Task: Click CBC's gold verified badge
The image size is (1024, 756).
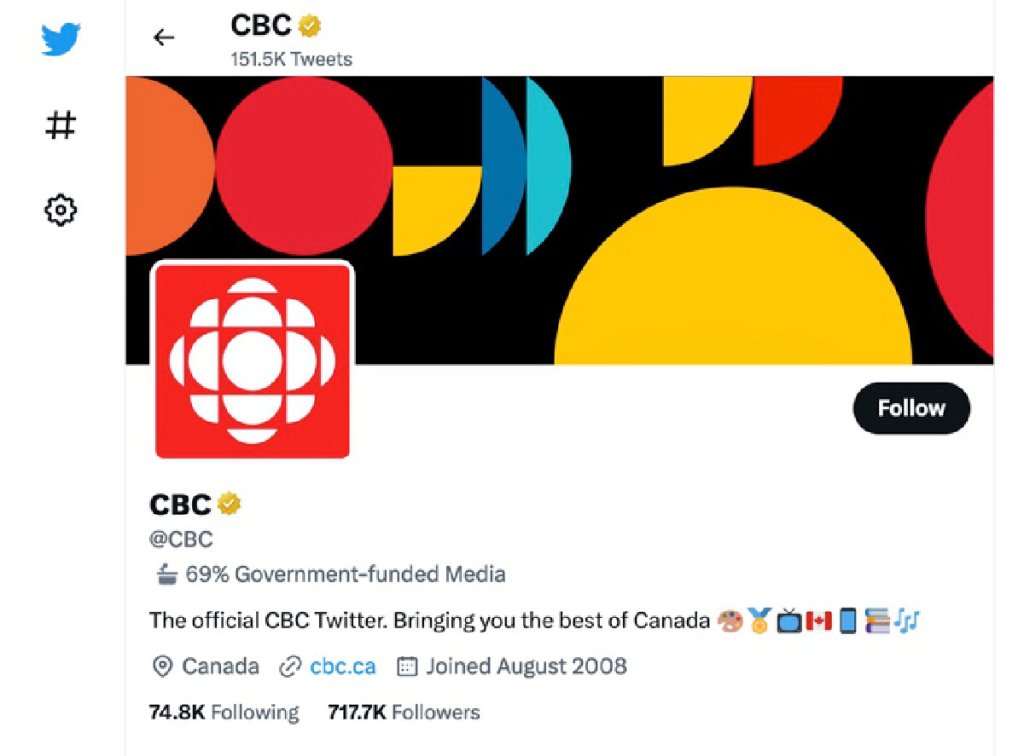Action: pyautogui.click(x=228, y=504)
